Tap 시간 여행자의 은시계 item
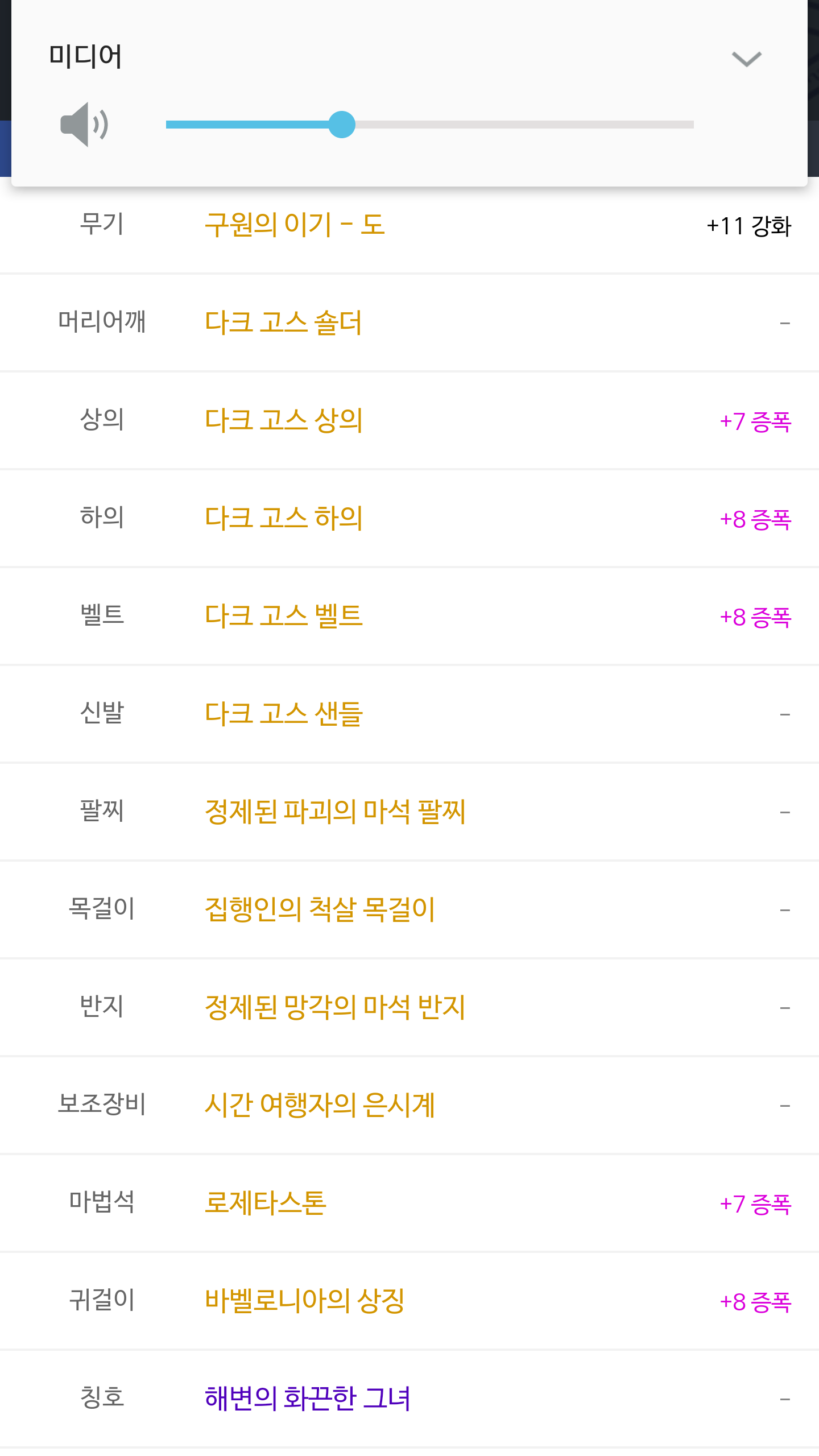This screenshot has height=1456, width=819. (x=320, y=1105)
